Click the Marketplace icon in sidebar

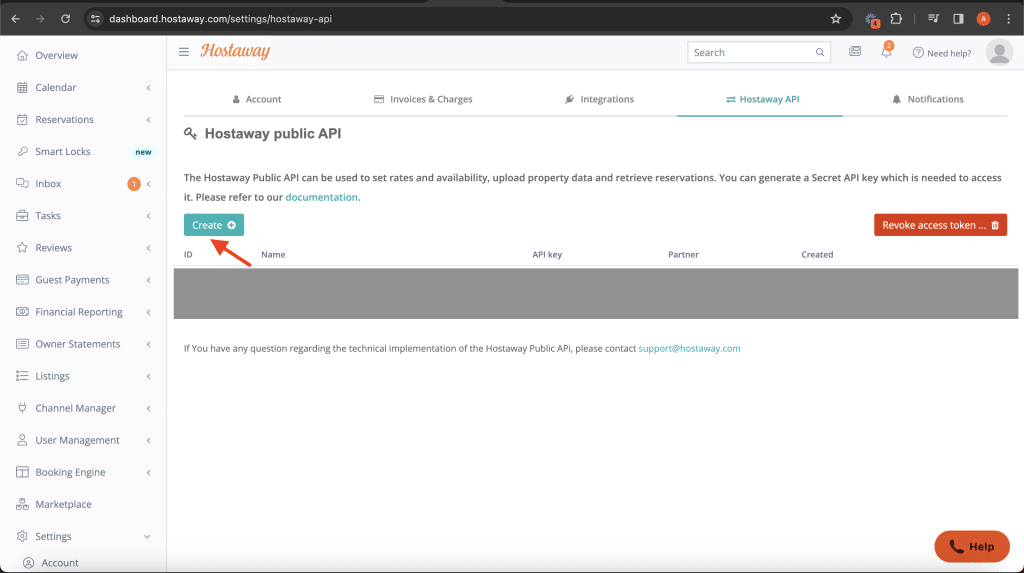click(22, 504)
